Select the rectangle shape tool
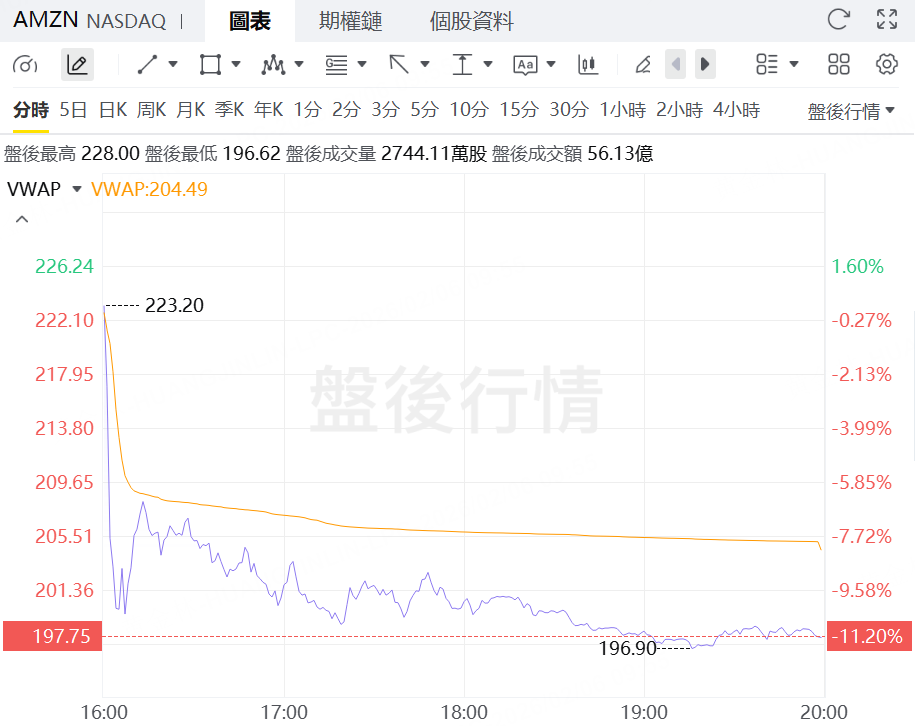 210,64
